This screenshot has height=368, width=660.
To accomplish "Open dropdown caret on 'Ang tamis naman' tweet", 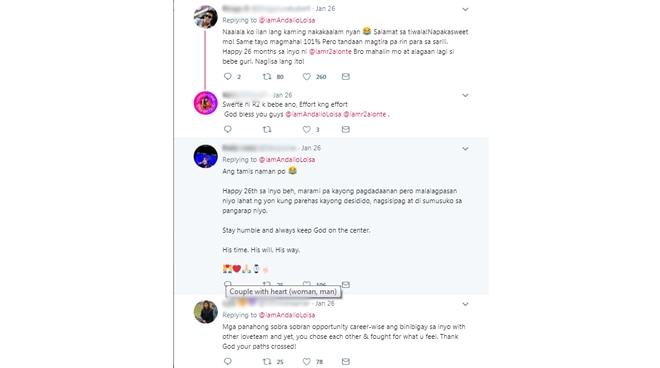I will coord(465,149).
